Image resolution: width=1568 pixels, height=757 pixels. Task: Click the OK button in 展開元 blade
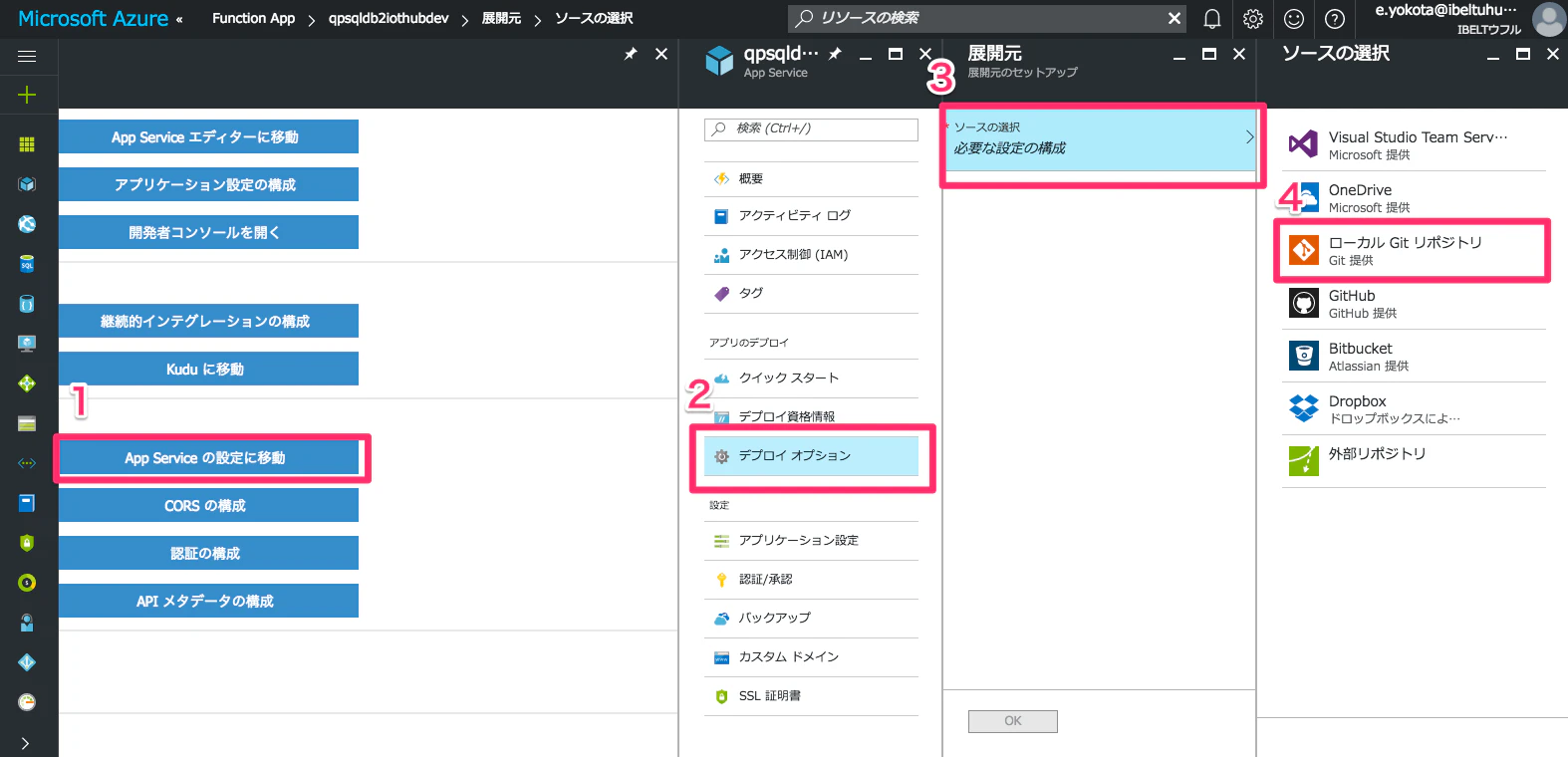[x=1012, y=721]
